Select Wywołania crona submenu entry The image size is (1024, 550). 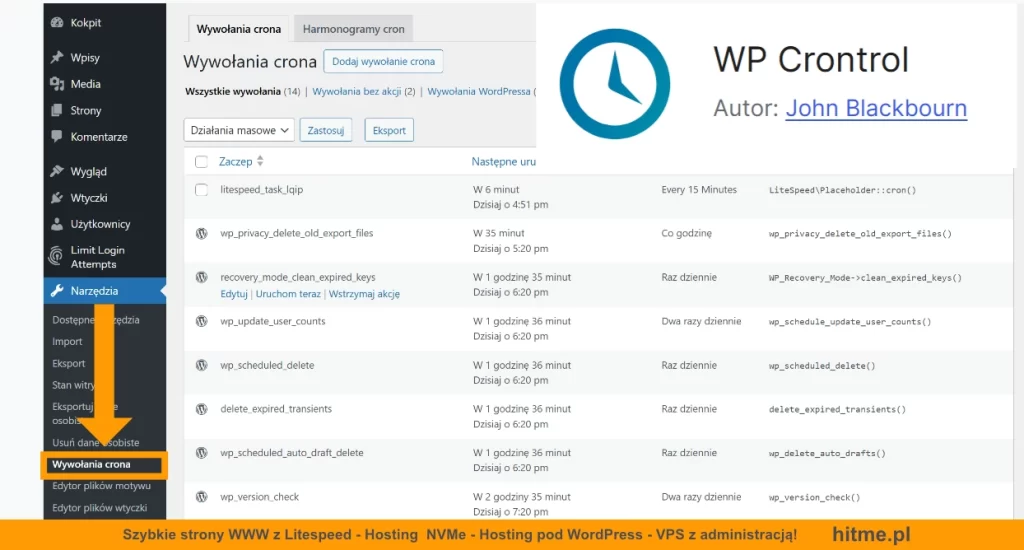[91, 464]
